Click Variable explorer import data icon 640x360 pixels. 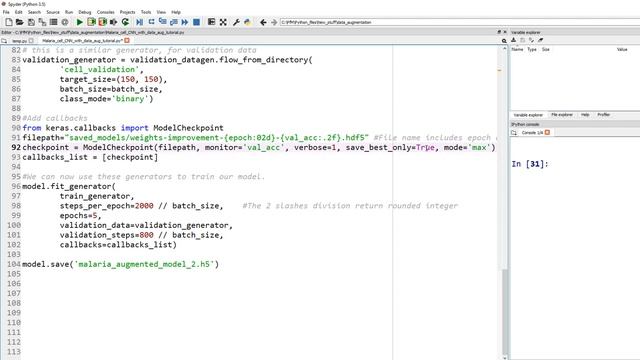pyautogui.click(x=513, y=40)
